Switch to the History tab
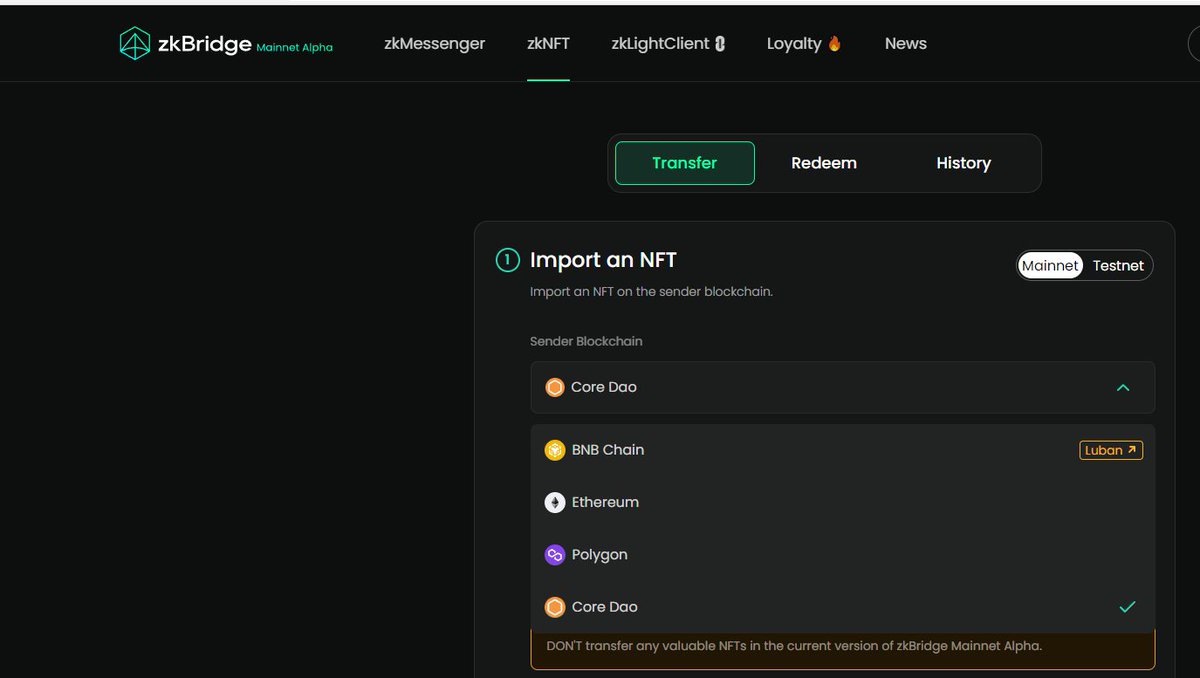 pos(963,163)
